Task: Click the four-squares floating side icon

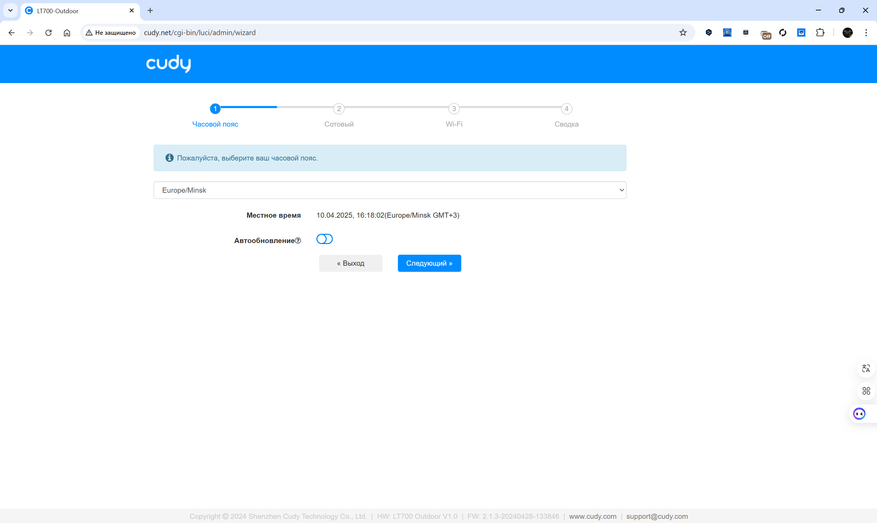Action: [x=866, y=390]
